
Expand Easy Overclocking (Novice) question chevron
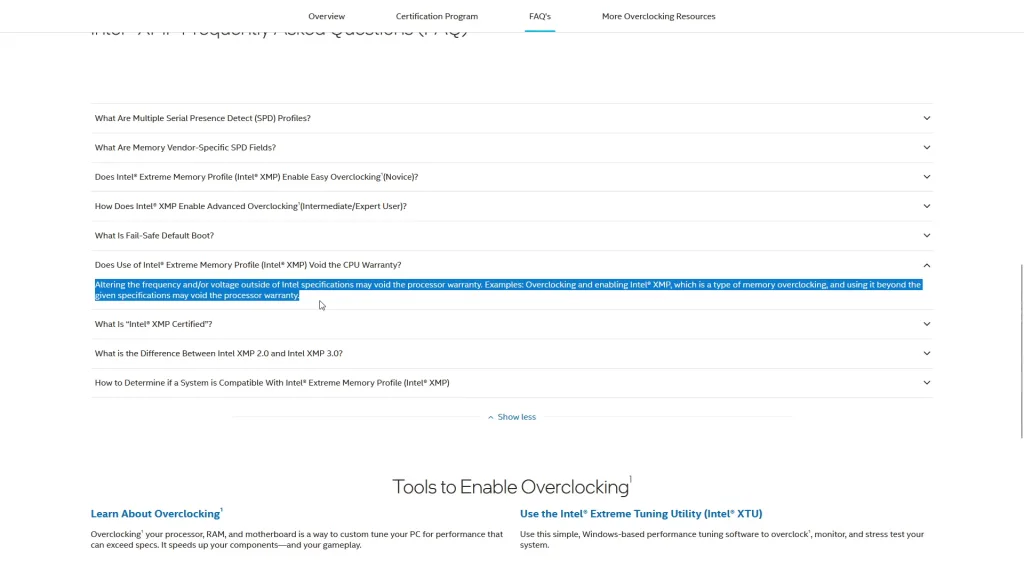(927, 177)
